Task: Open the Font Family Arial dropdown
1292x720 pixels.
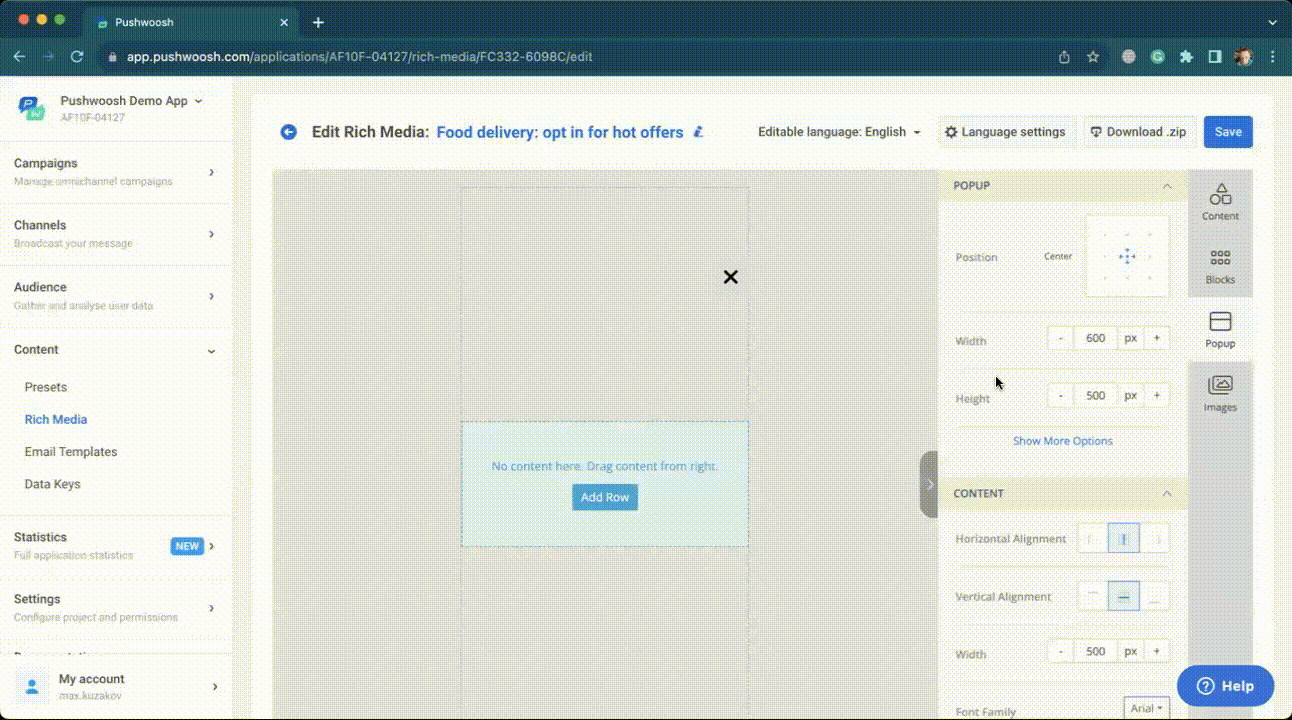Action: (x=1146, y=708)
